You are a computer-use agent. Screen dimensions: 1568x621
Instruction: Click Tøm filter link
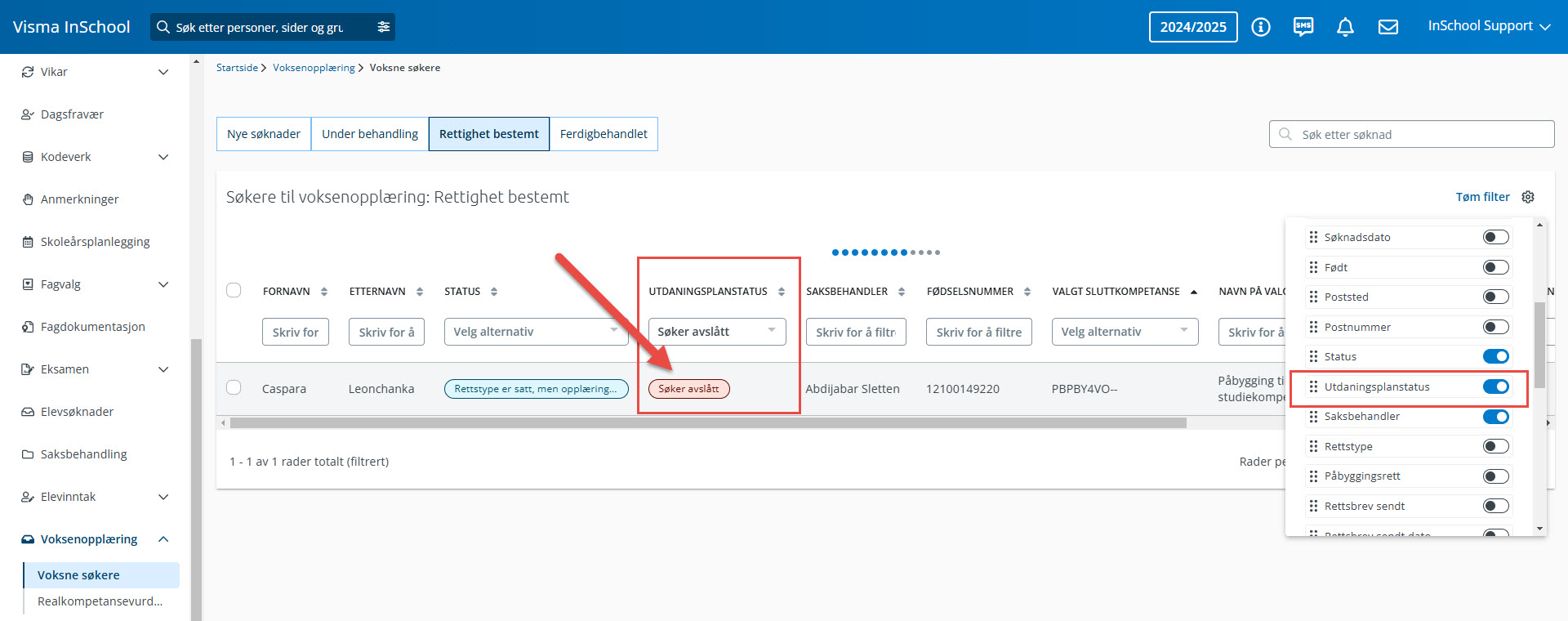pyautogui.click(x=1482, y=197)
